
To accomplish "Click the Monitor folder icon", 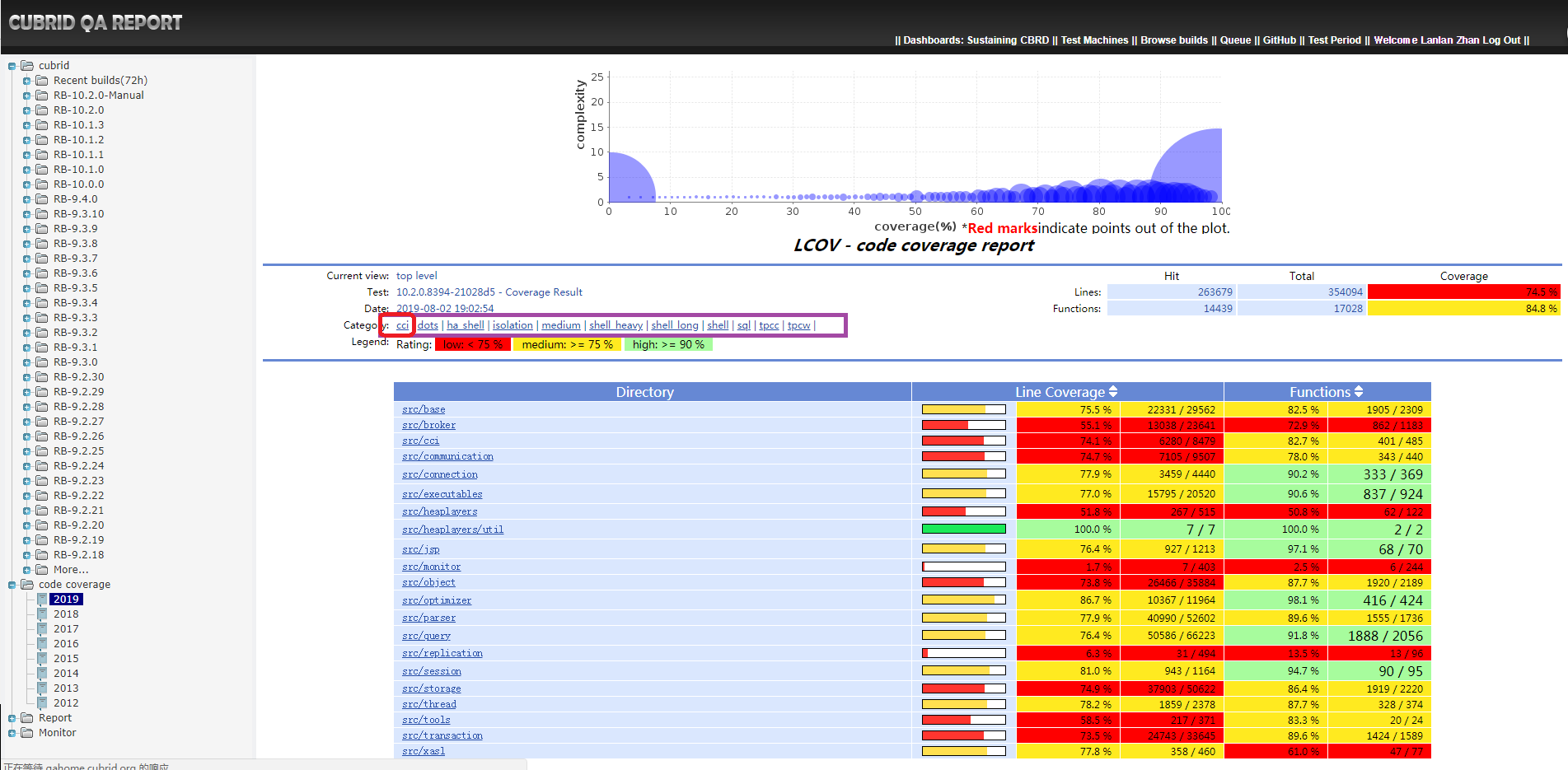I will click(x=27, y=732).
